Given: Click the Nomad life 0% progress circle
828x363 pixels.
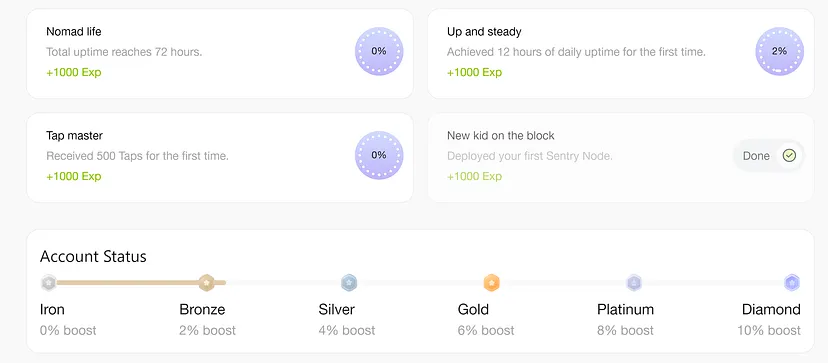Looking at the screenshot, I should point(379,51).
